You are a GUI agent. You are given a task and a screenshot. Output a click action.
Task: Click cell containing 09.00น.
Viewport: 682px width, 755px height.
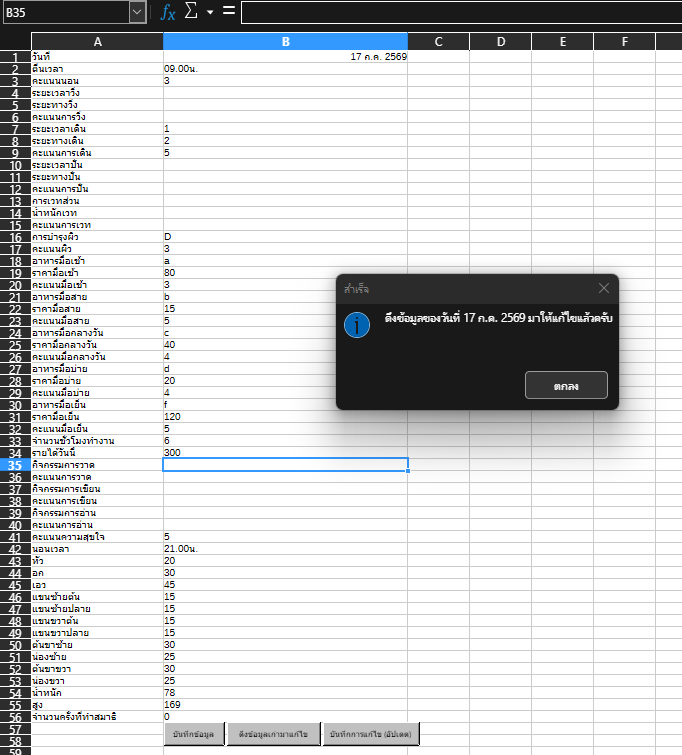[x=286, y=69]
